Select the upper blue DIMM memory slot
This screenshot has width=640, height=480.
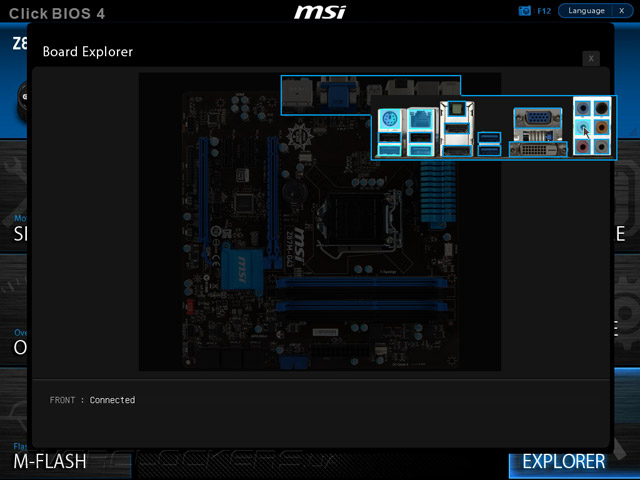coord(361,282)
